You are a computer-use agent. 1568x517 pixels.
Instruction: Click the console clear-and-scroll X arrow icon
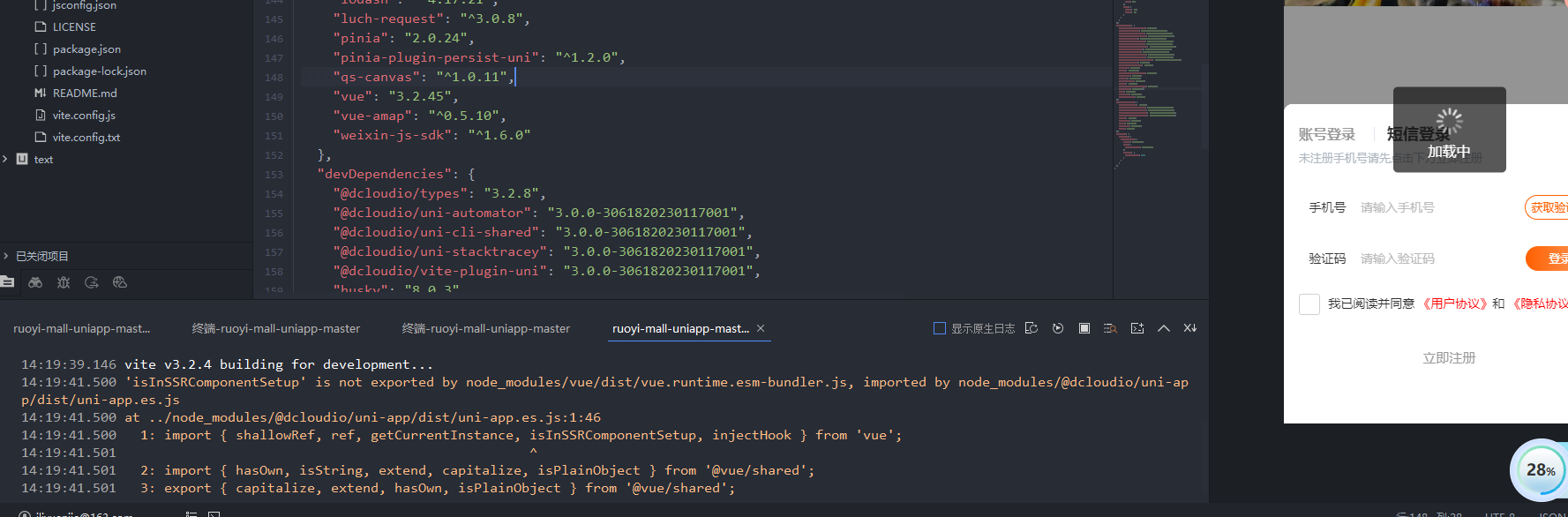(x=1190, y=328)
